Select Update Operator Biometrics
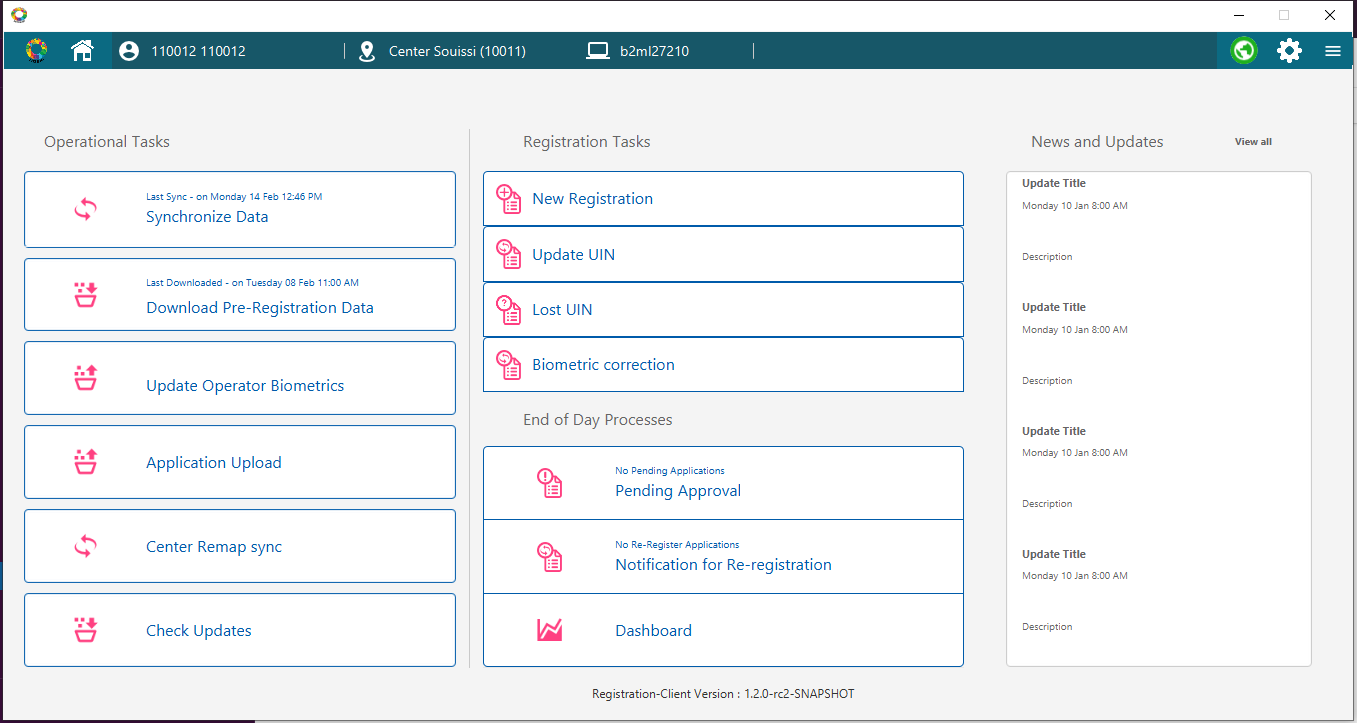 245,386
